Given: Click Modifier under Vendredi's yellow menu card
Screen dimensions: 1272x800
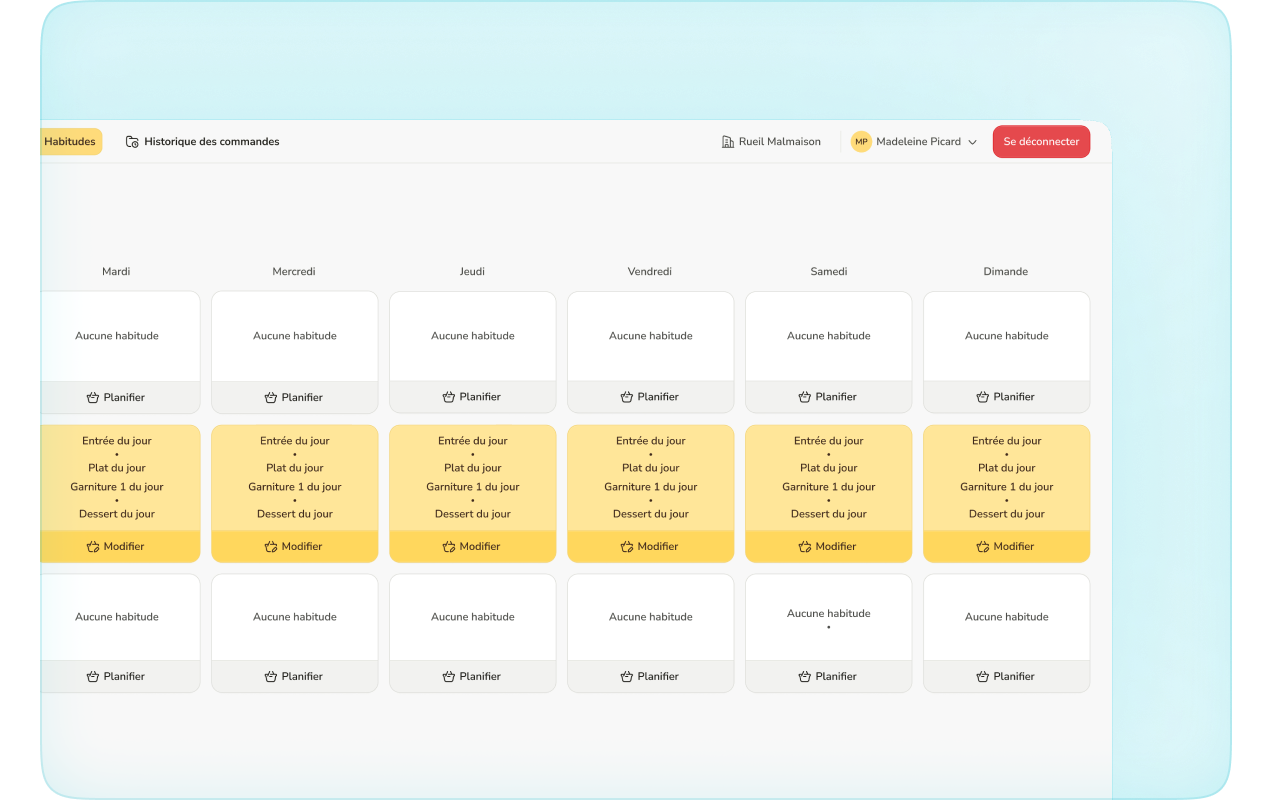Looking at the screenshot, I should click(x=650, y=547).
